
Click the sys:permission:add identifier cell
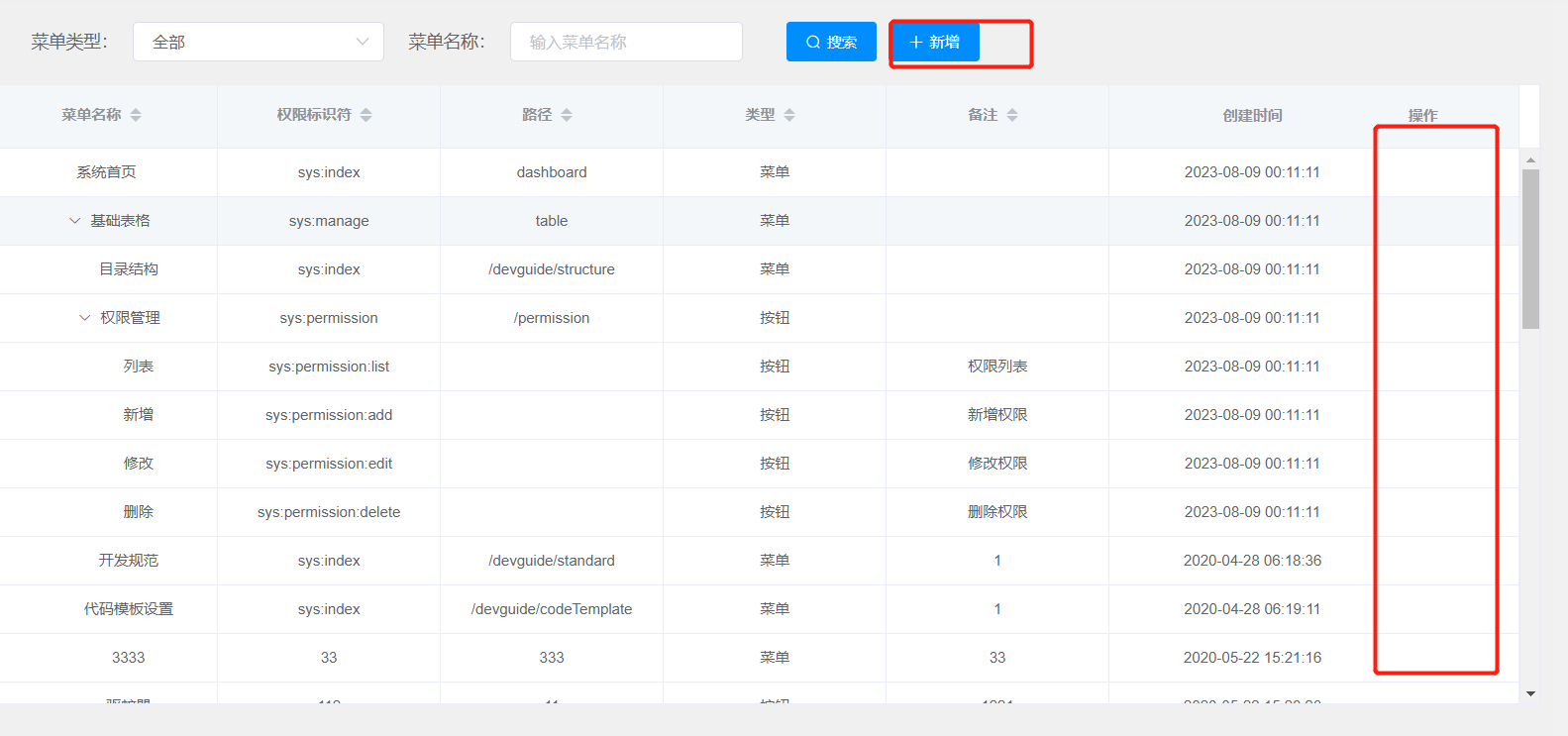(329, 415)
